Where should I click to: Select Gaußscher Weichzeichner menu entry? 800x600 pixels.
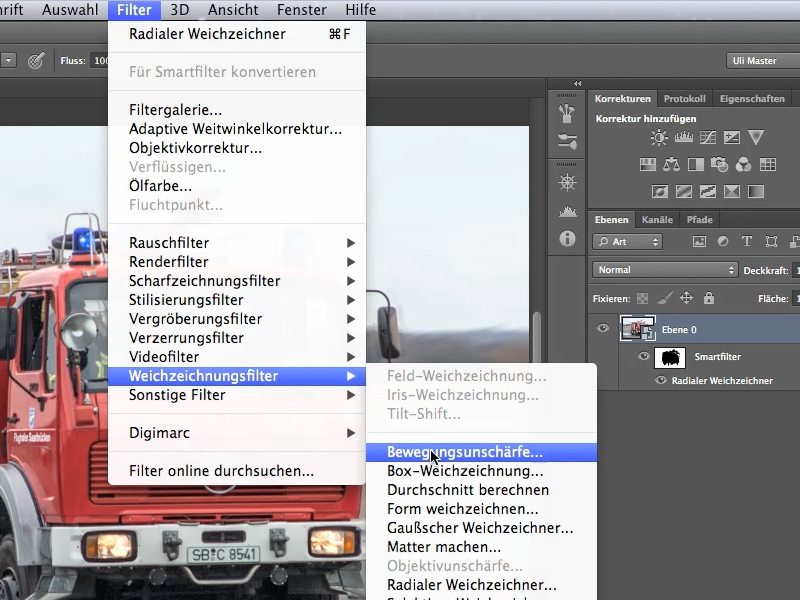pos(481,528)
